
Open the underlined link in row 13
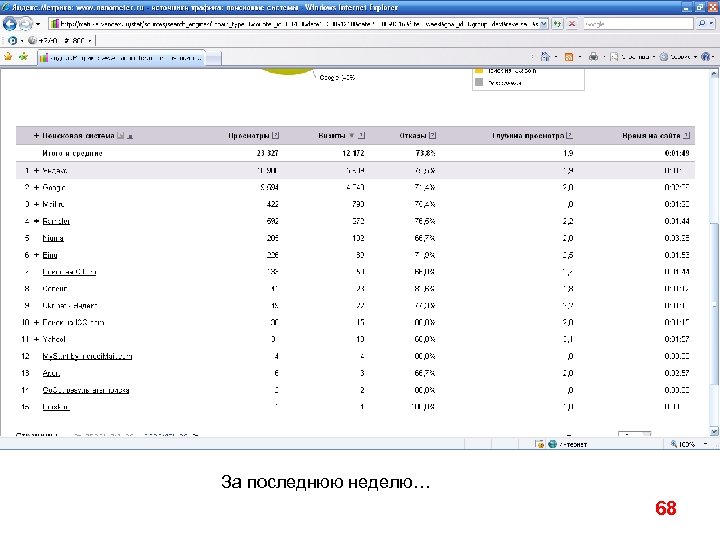click(x=51, y=373)
